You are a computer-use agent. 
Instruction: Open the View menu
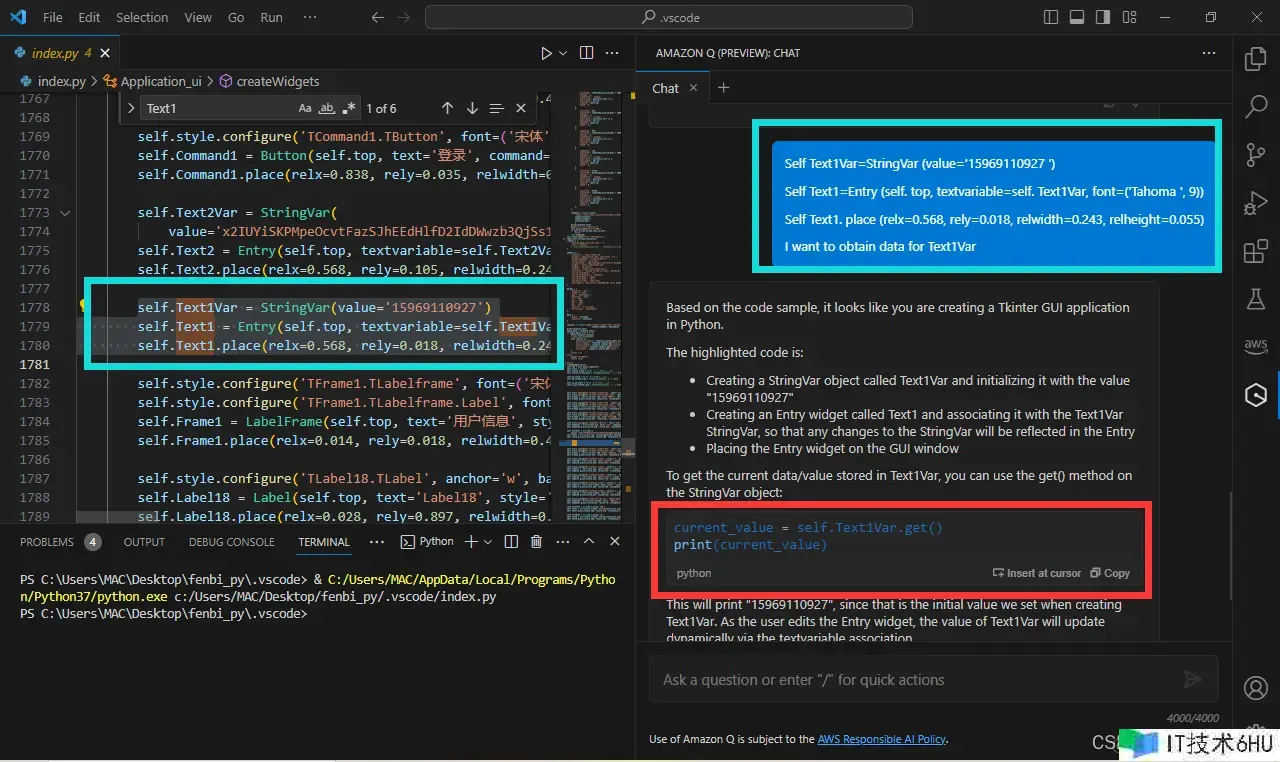click(x=198, y=17)
